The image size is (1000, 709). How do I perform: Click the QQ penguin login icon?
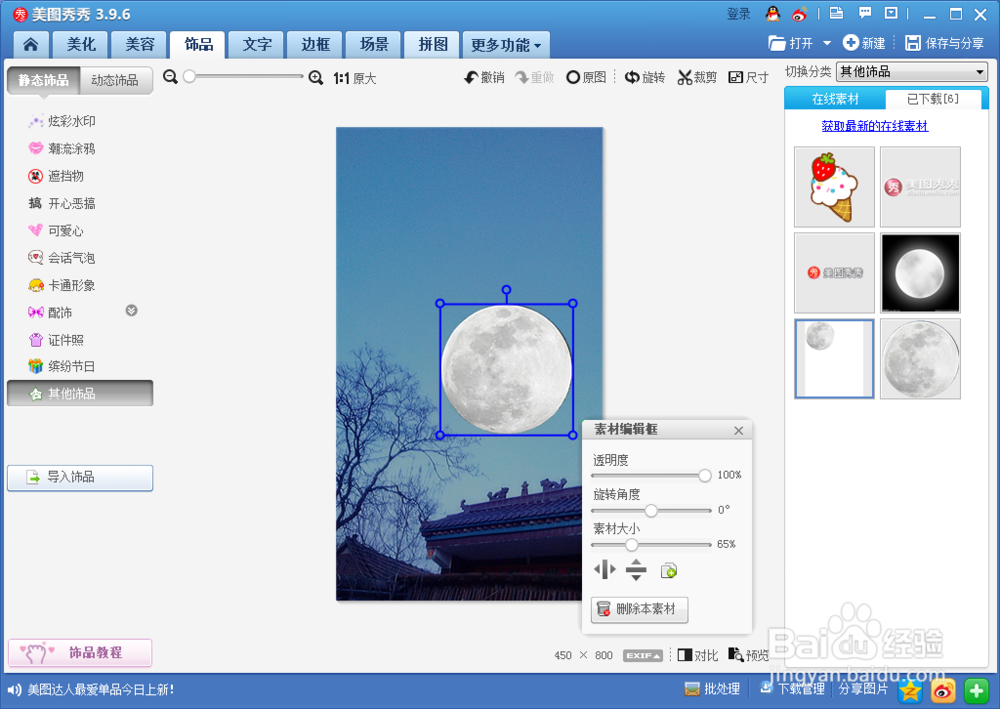coord(773,13)
